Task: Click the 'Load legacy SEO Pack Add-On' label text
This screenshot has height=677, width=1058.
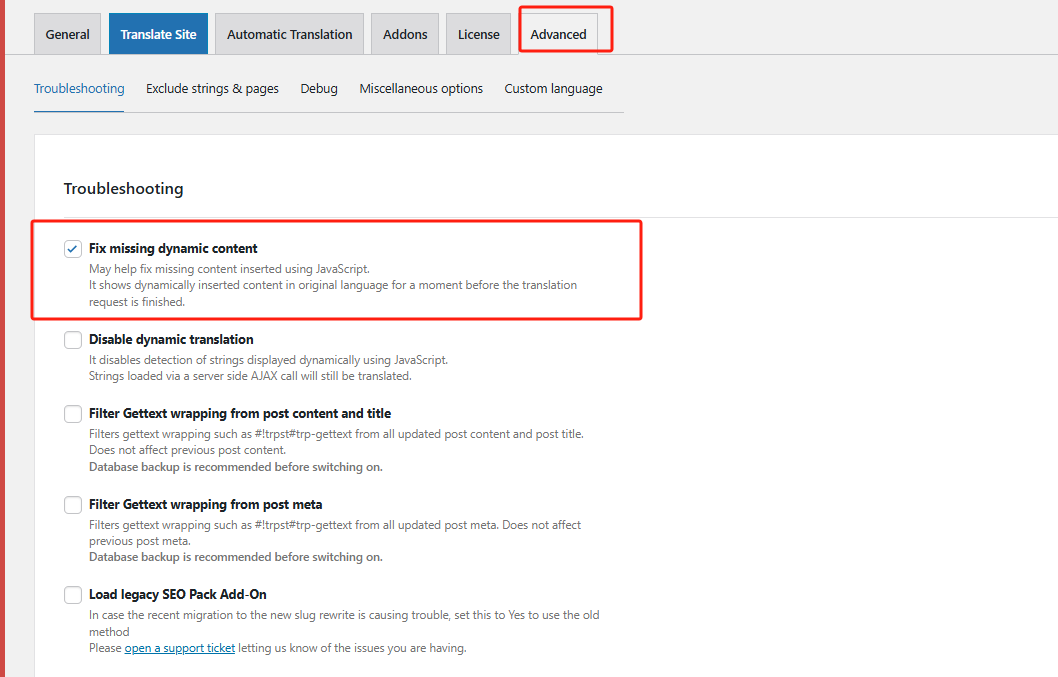Action: 177,595
